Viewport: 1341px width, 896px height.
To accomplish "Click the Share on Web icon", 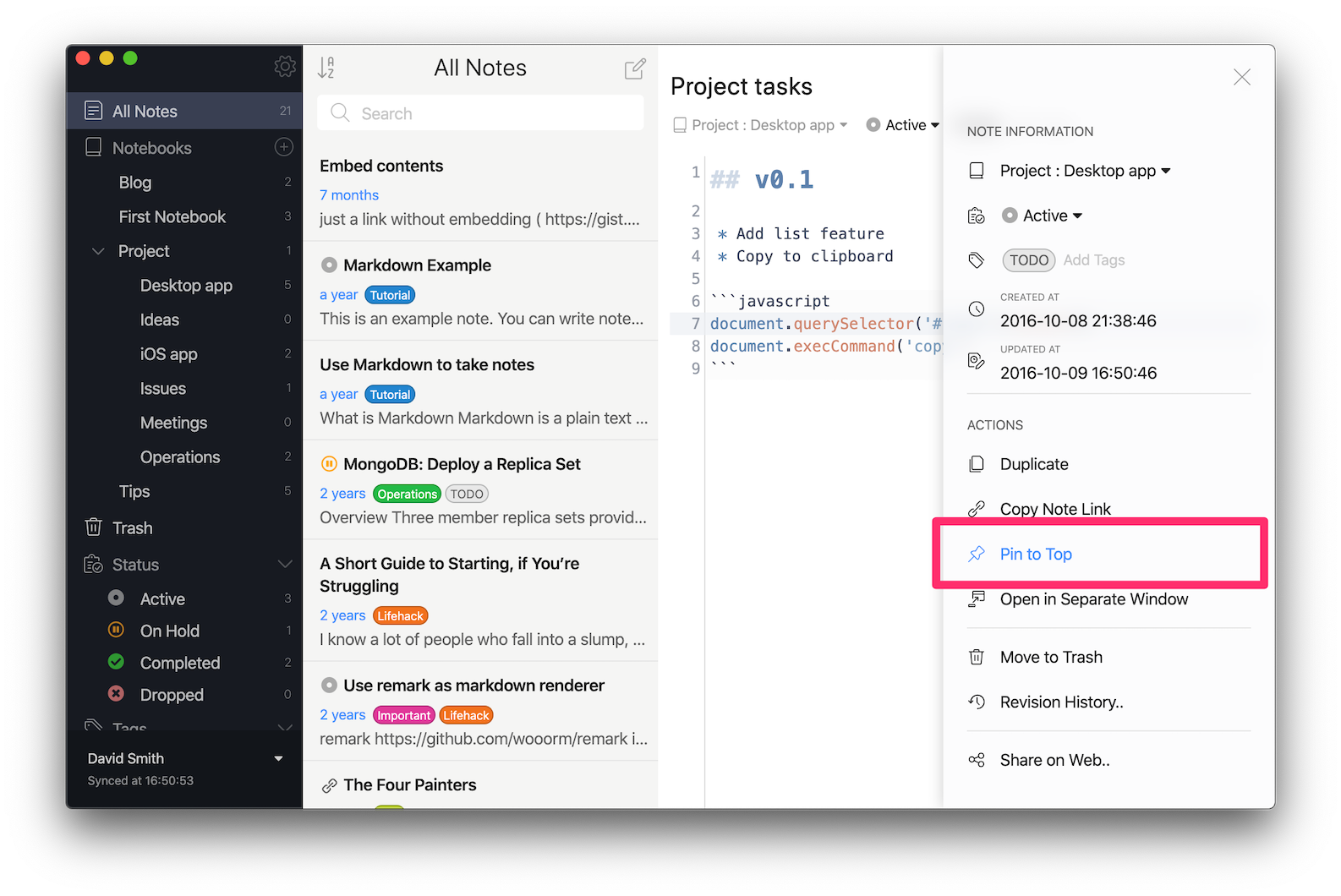I will pyautogui.click(x=977, y=760).
